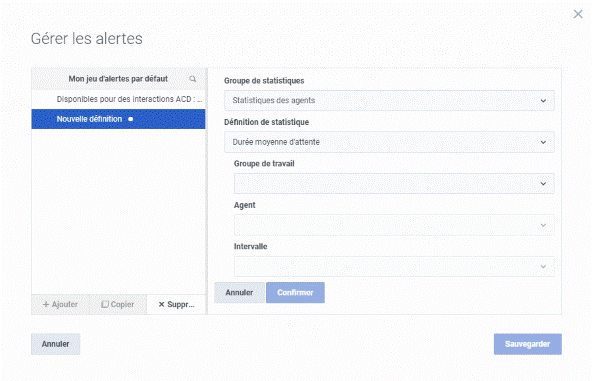
Task: Click the Copier copy icon
Action: [x=105, y=304]
